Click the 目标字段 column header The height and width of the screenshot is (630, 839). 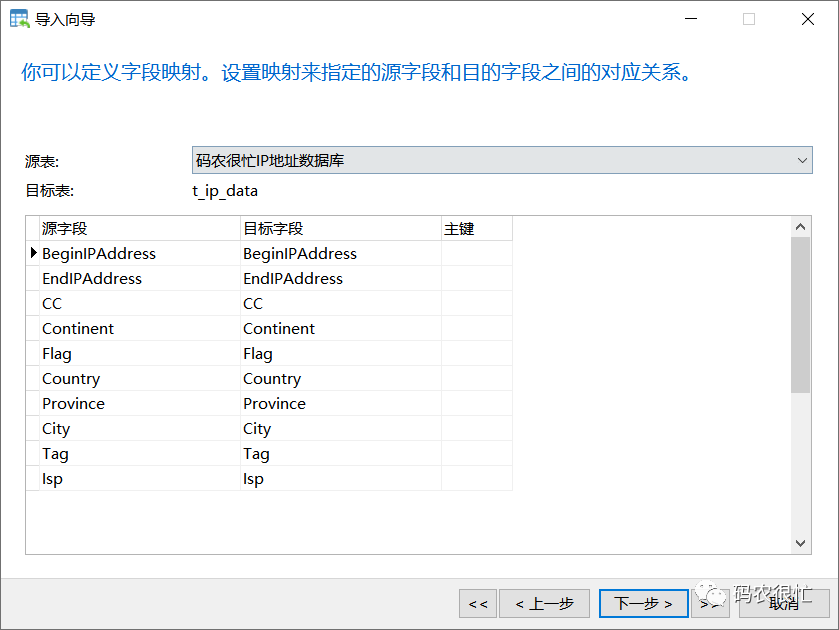tap(341, 229)
